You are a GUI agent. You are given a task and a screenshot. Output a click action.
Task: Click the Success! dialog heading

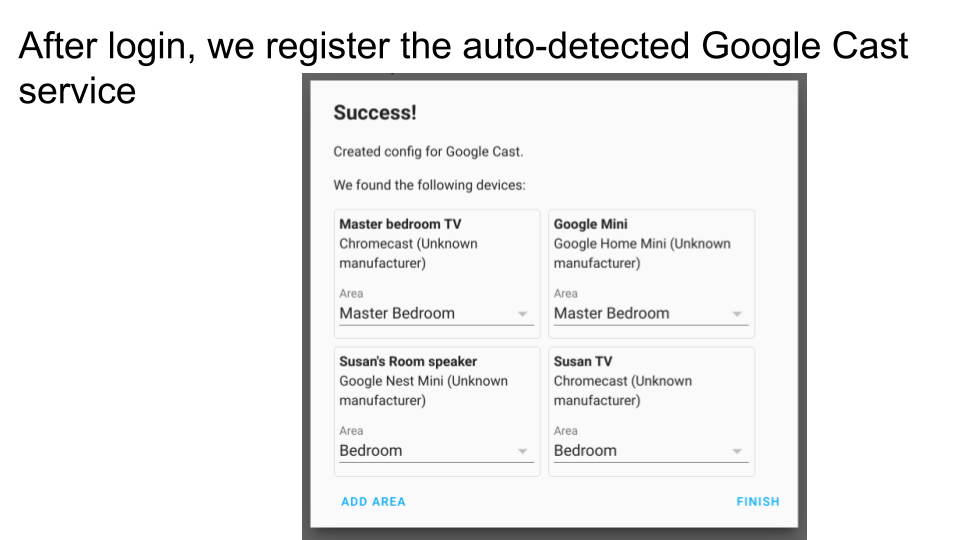[375, 113]
